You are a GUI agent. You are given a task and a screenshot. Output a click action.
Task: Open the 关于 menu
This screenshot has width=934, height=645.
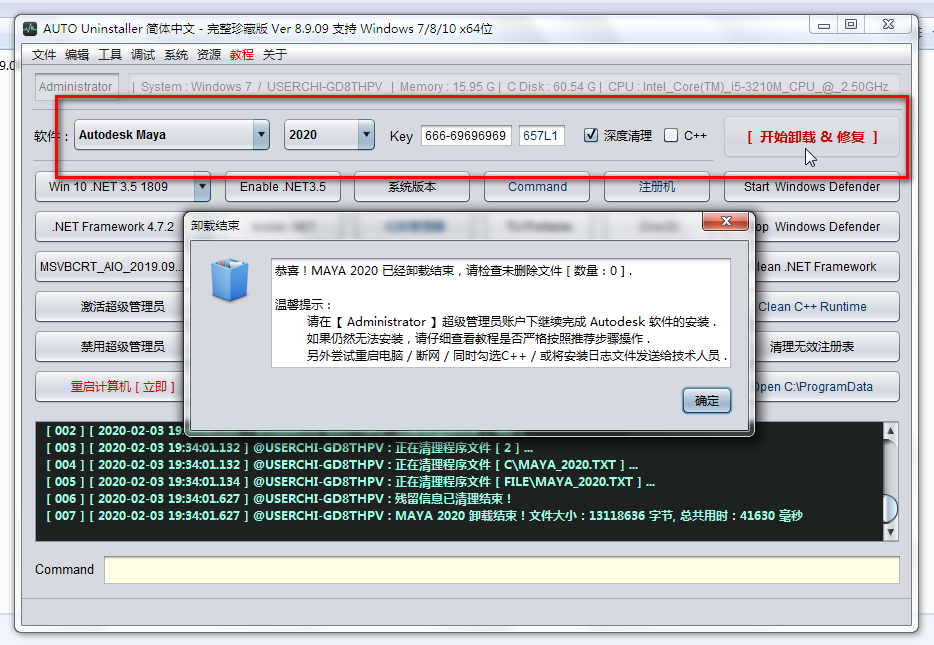tap(275, 55)
